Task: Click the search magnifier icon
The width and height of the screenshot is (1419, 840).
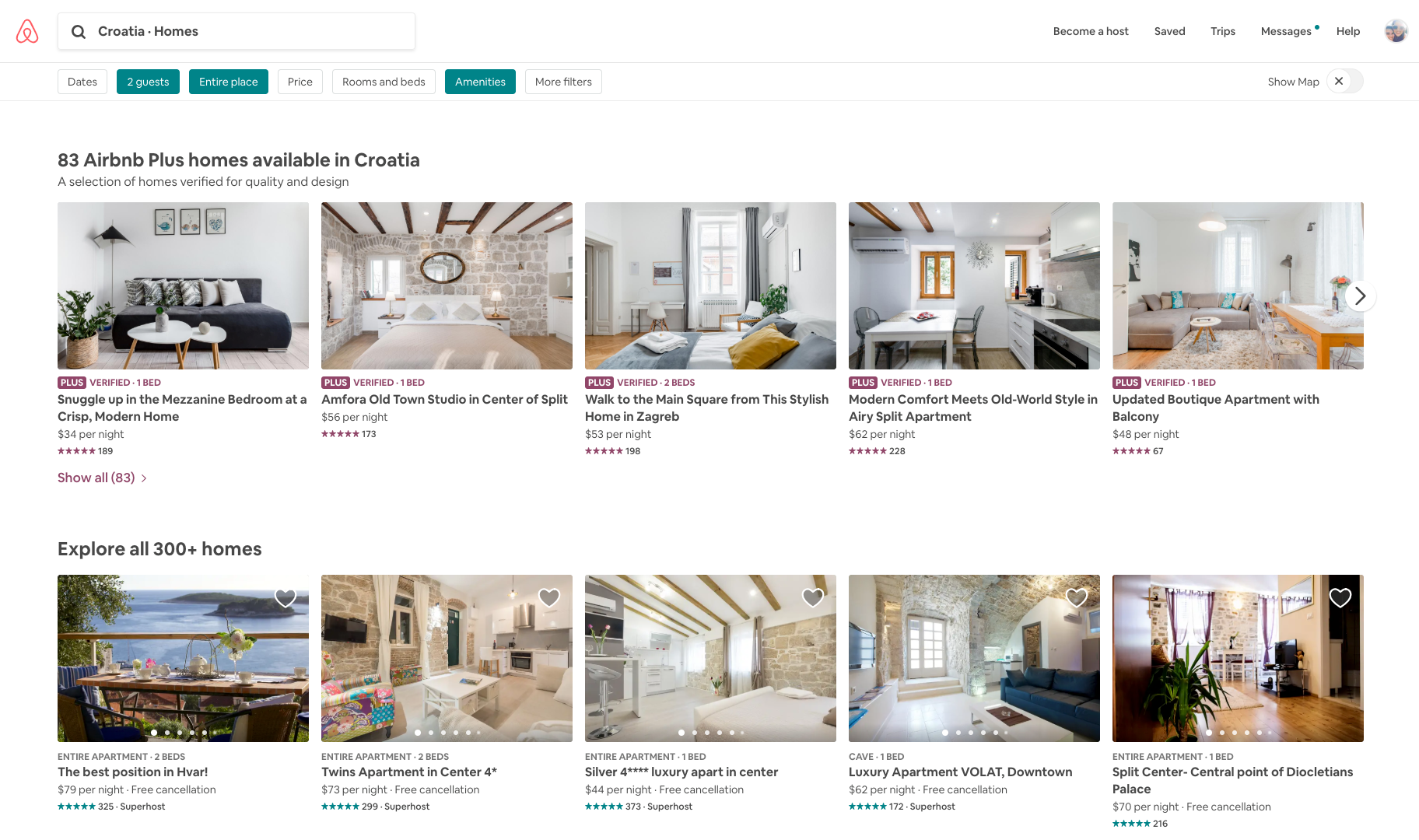Action: (x=79, y=32)
